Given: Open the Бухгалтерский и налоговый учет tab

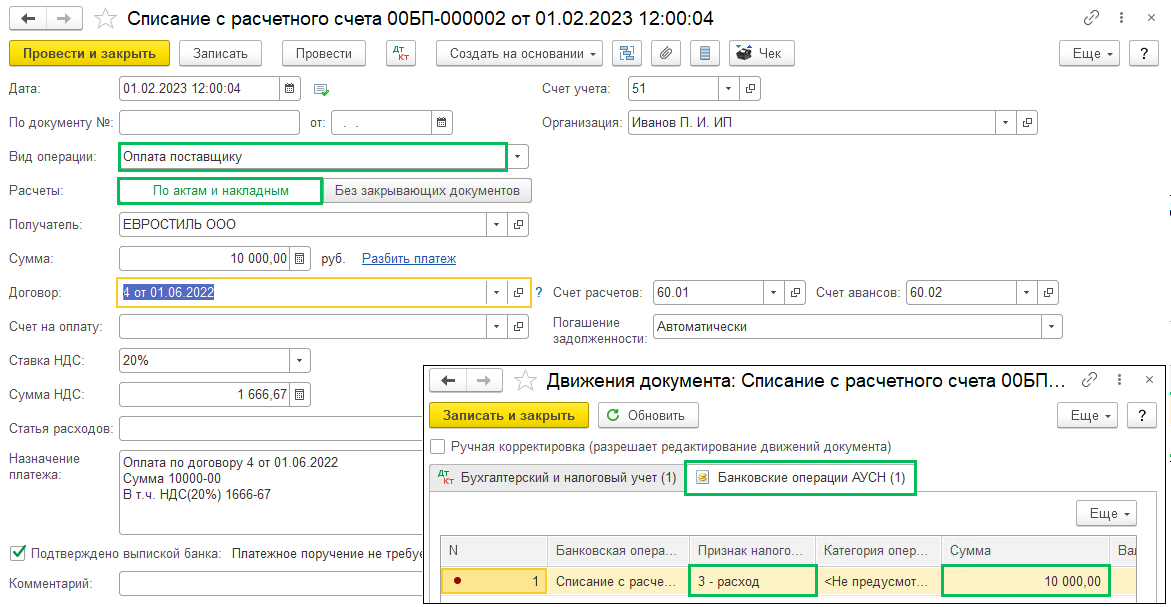Looking at the screenshot, I should (557, 478).
